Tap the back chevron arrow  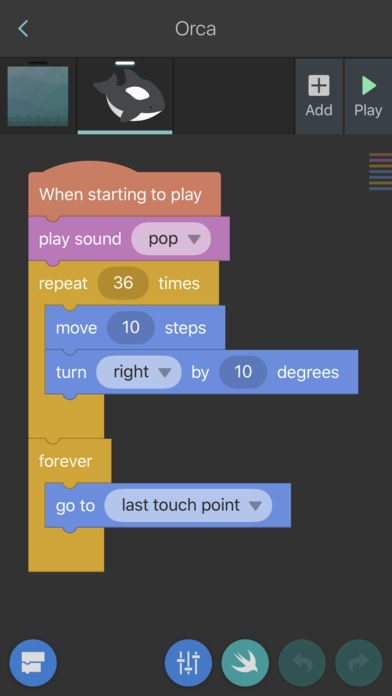coord(23,28)
